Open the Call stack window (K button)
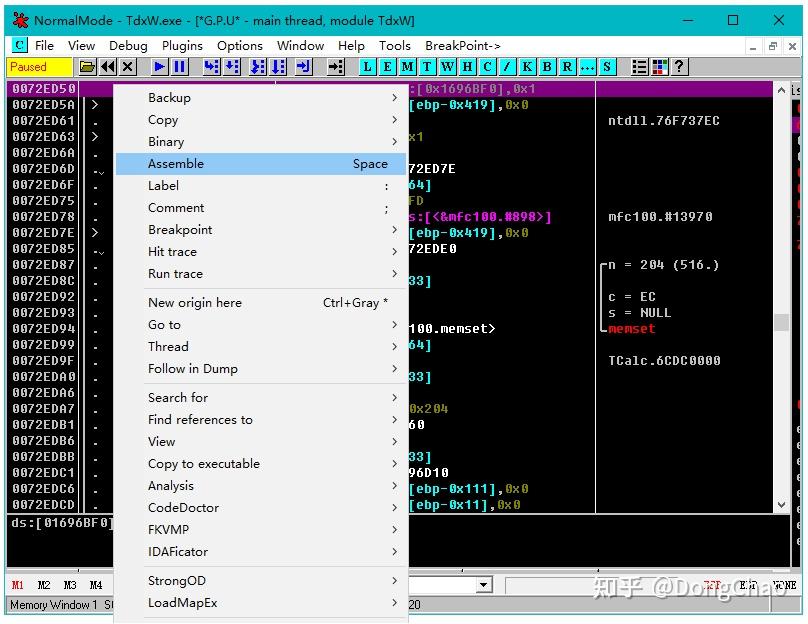Image resolution: width=808 pixels, height=624 pixels. 528,67
